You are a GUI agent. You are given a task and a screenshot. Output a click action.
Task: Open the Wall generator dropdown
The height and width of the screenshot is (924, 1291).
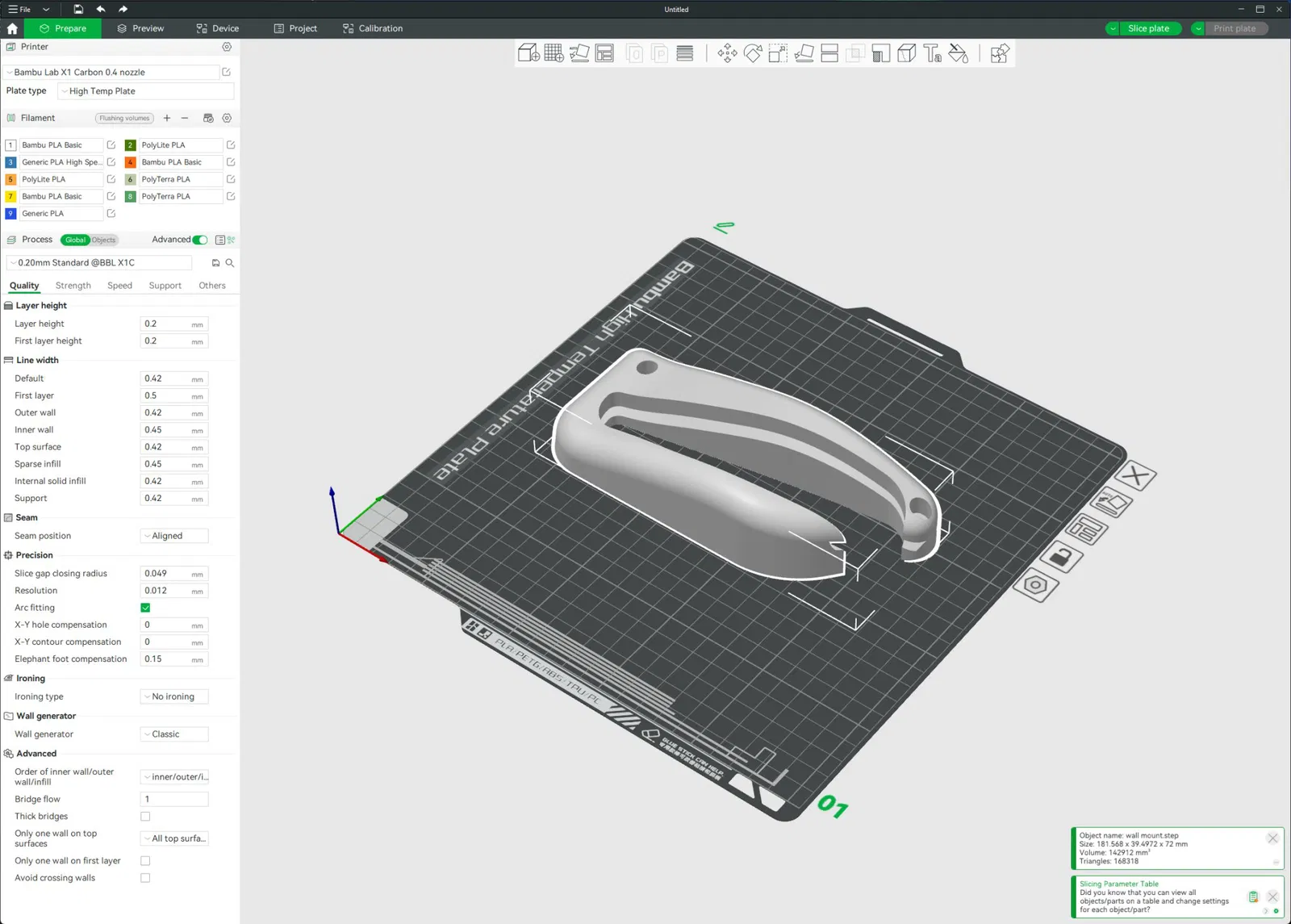click(x=174, y=734)
